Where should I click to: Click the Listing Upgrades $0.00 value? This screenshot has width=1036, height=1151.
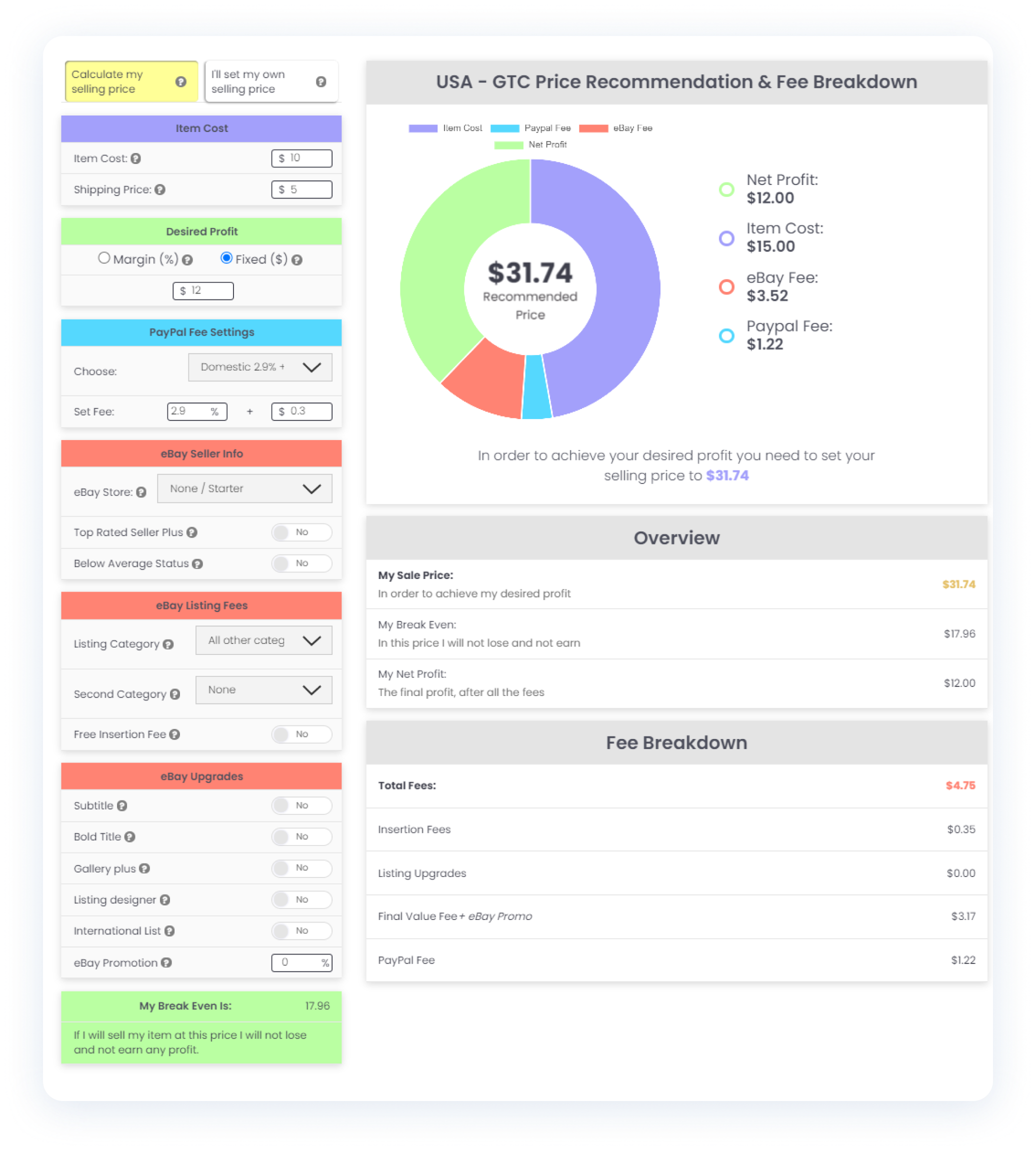(x=961, y=873)
